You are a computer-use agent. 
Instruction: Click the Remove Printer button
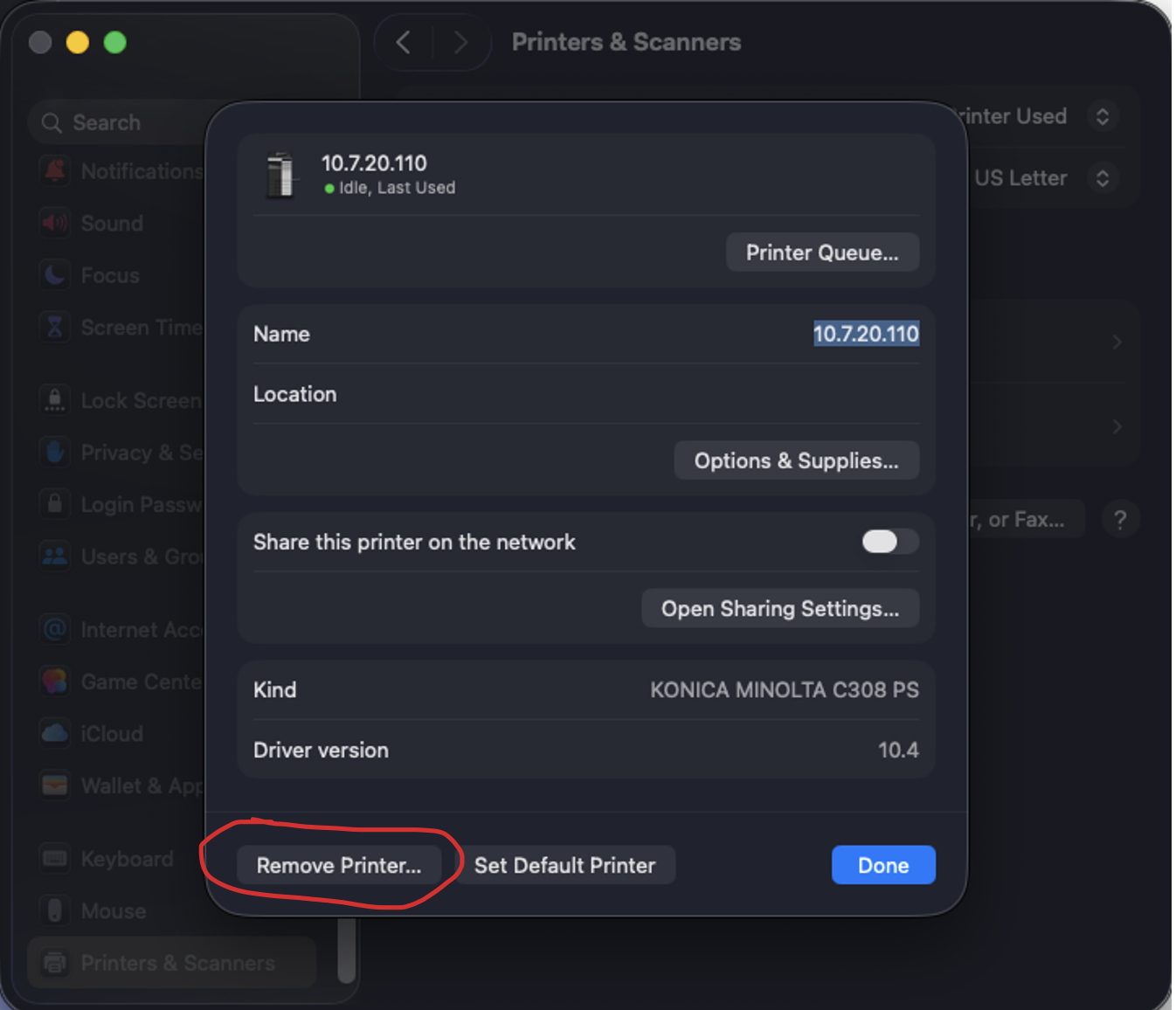339,865
